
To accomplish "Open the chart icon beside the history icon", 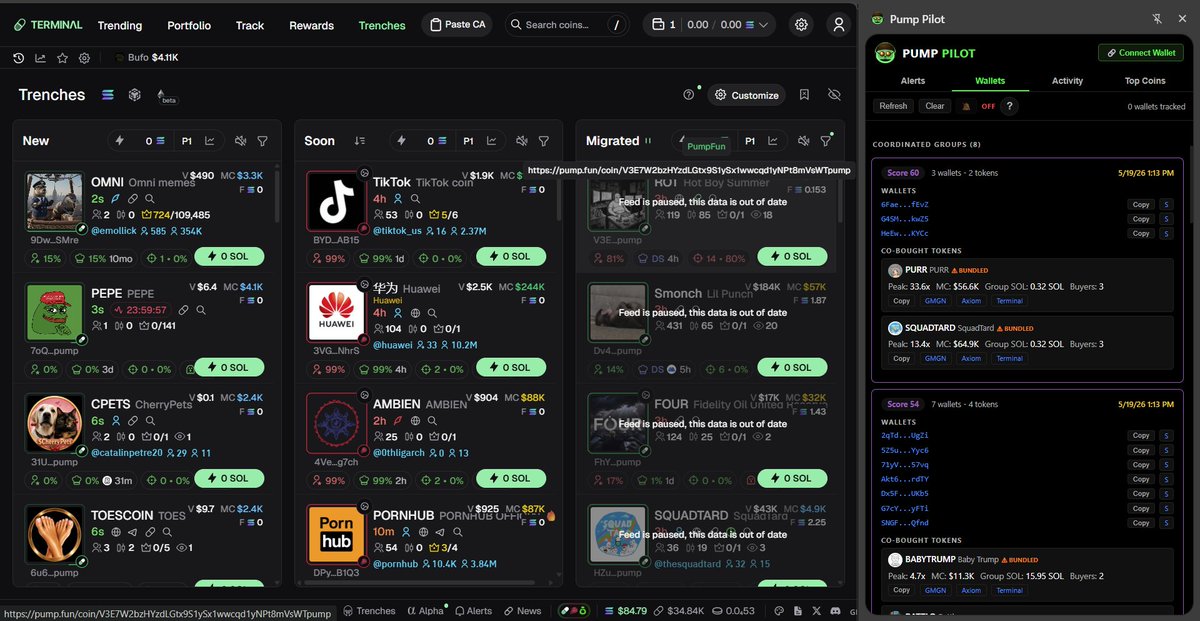I will [x=41, y=58].
